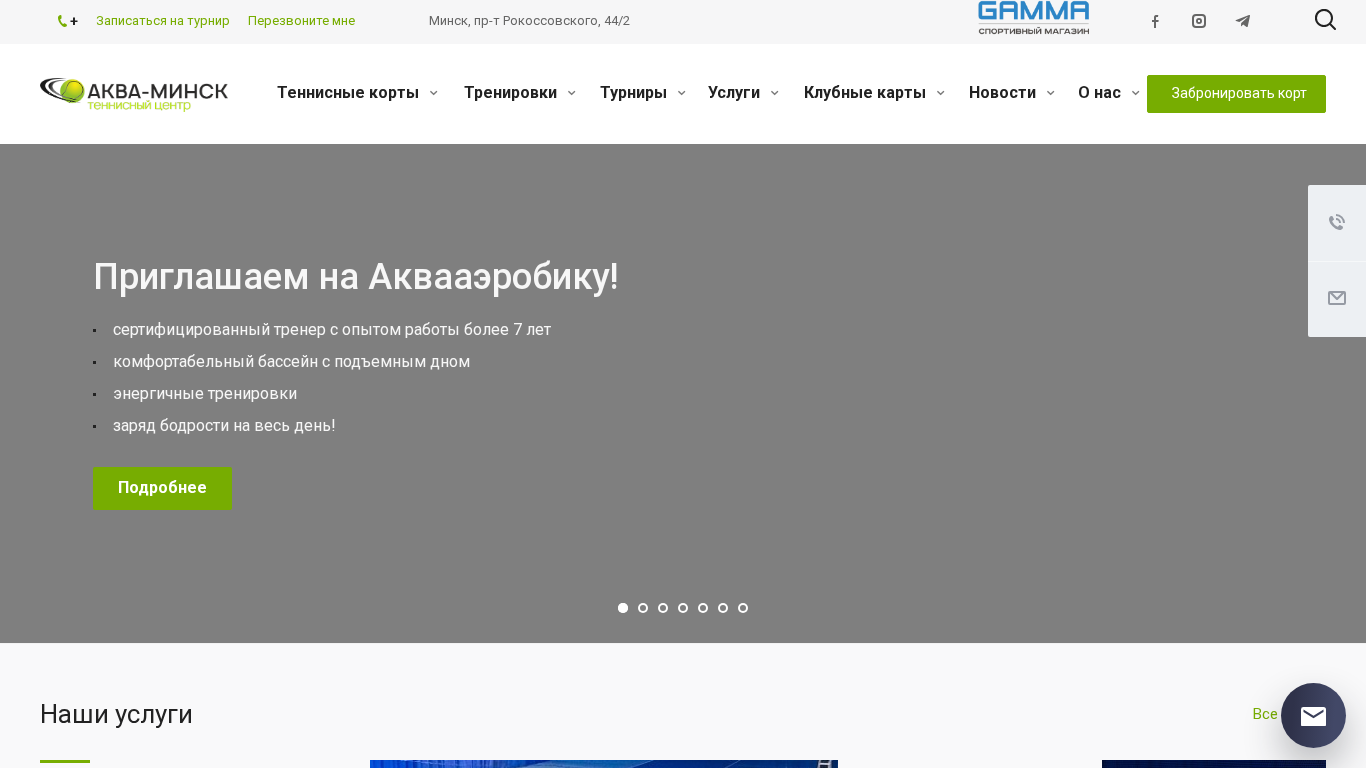
Task: Expand the Услуги submenu arrow
Action: [775, 93]
